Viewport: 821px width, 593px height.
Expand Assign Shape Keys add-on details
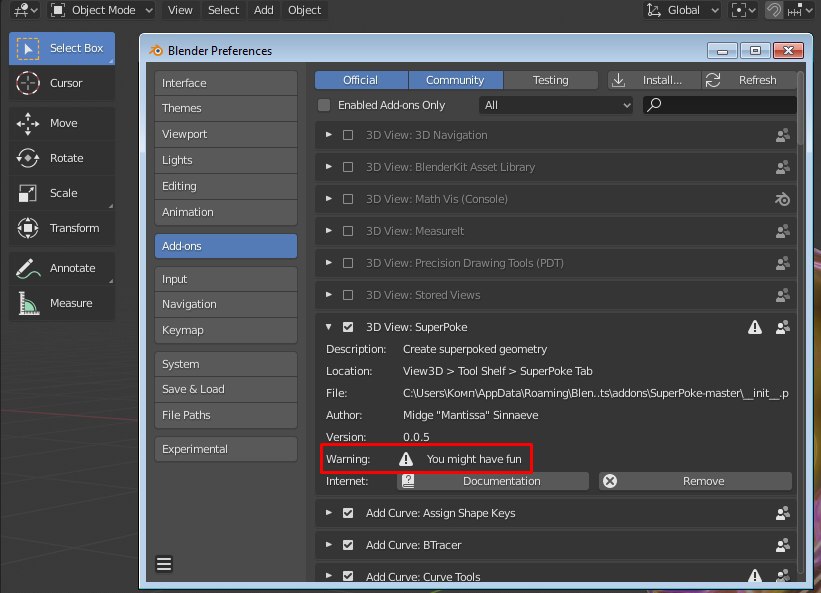coord(328,513)
